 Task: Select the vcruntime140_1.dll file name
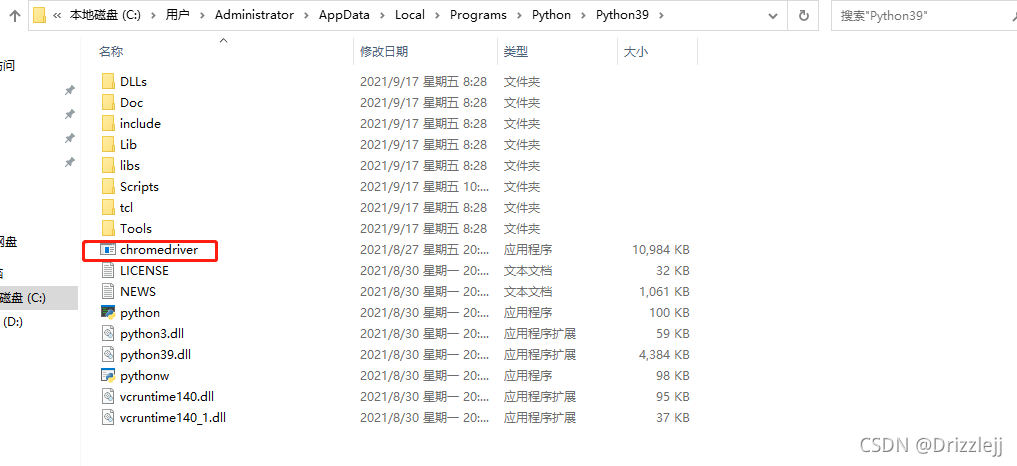coord(173,417)
